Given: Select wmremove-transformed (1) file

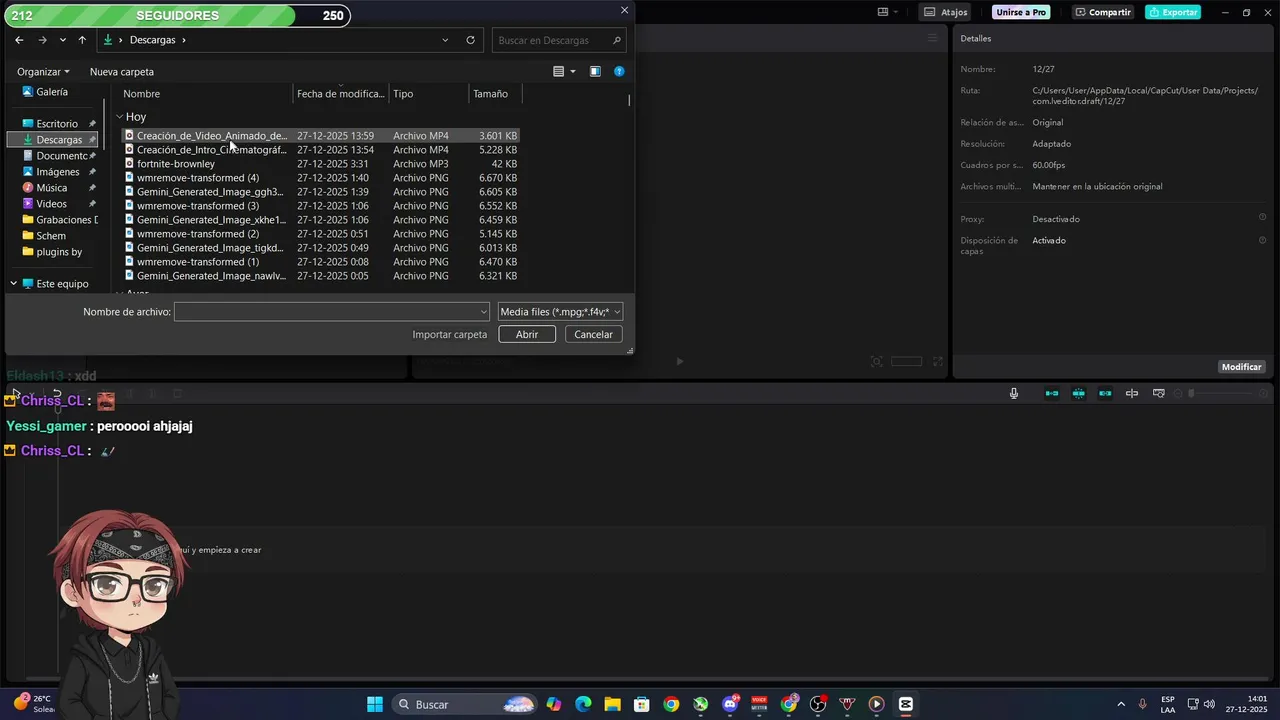Looking at the screenshot, I should click(x=321, y=262).
